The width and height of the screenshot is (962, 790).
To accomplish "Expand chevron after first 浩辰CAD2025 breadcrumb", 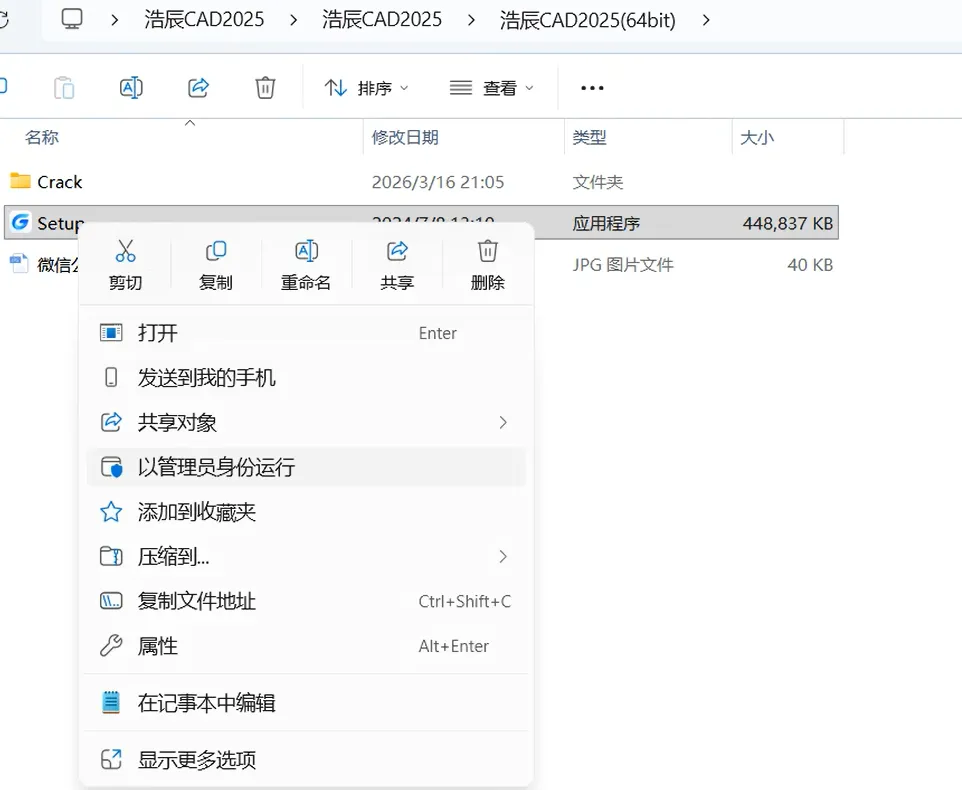I will 293,20.
